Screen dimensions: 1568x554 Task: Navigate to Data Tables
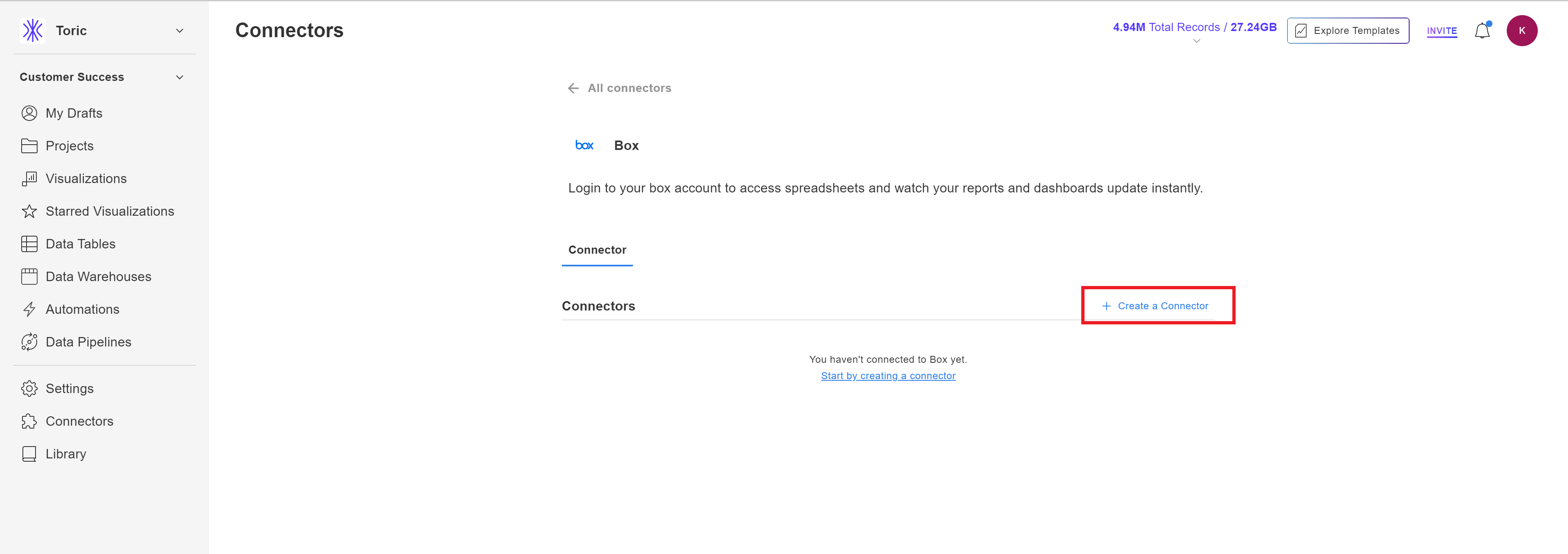tap(80, 244)
